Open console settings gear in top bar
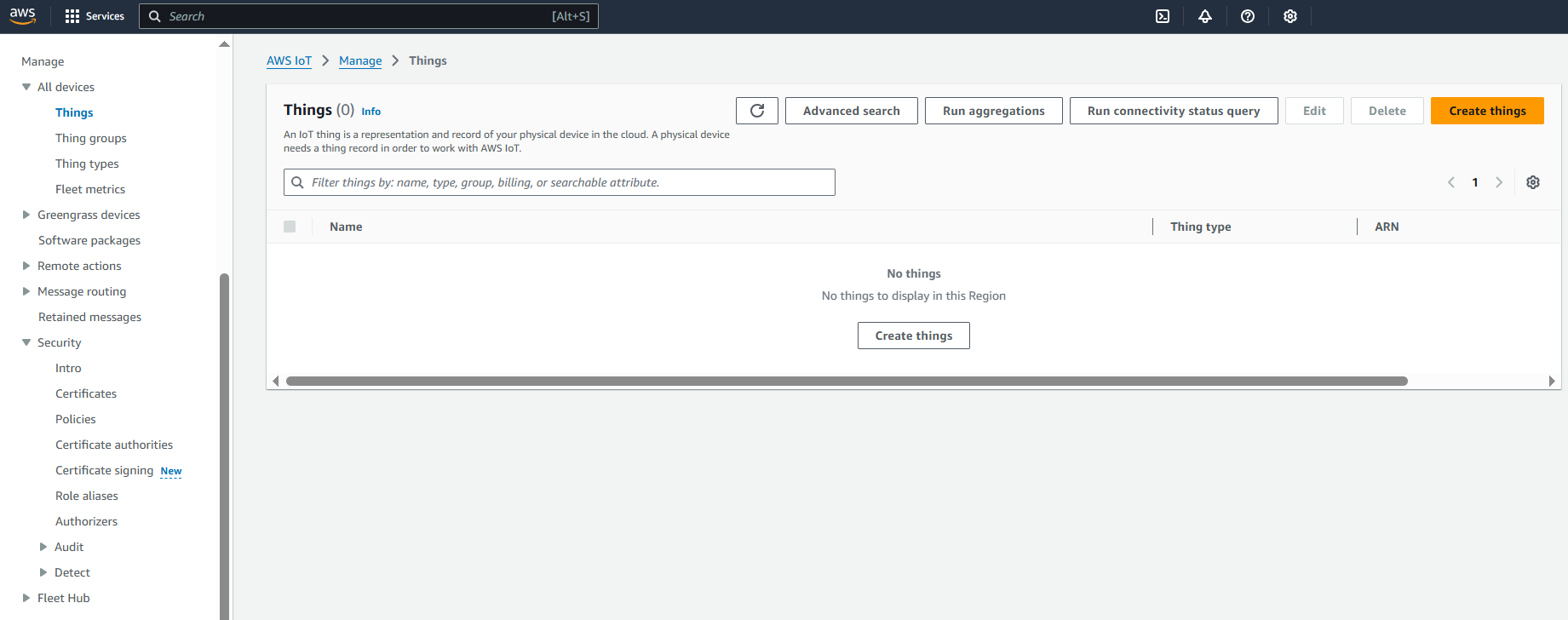 click(x=1290, y=16)
